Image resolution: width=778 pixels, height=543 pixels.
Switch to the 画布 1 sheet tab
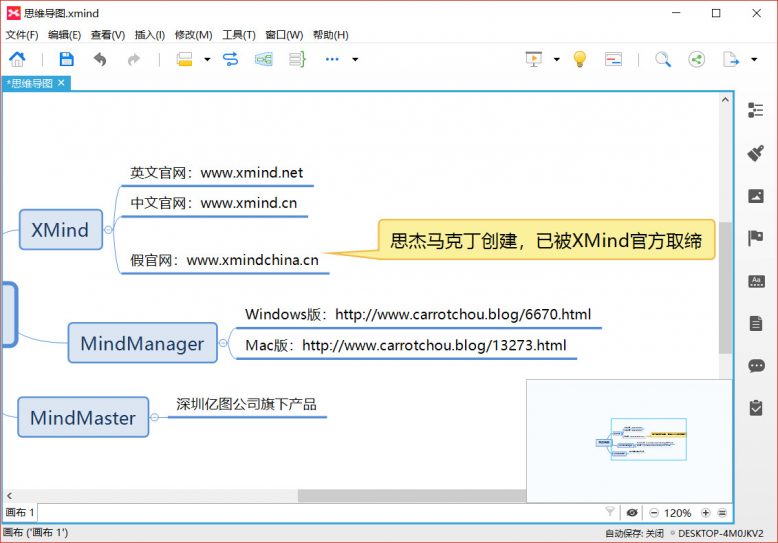pos(20,512)
